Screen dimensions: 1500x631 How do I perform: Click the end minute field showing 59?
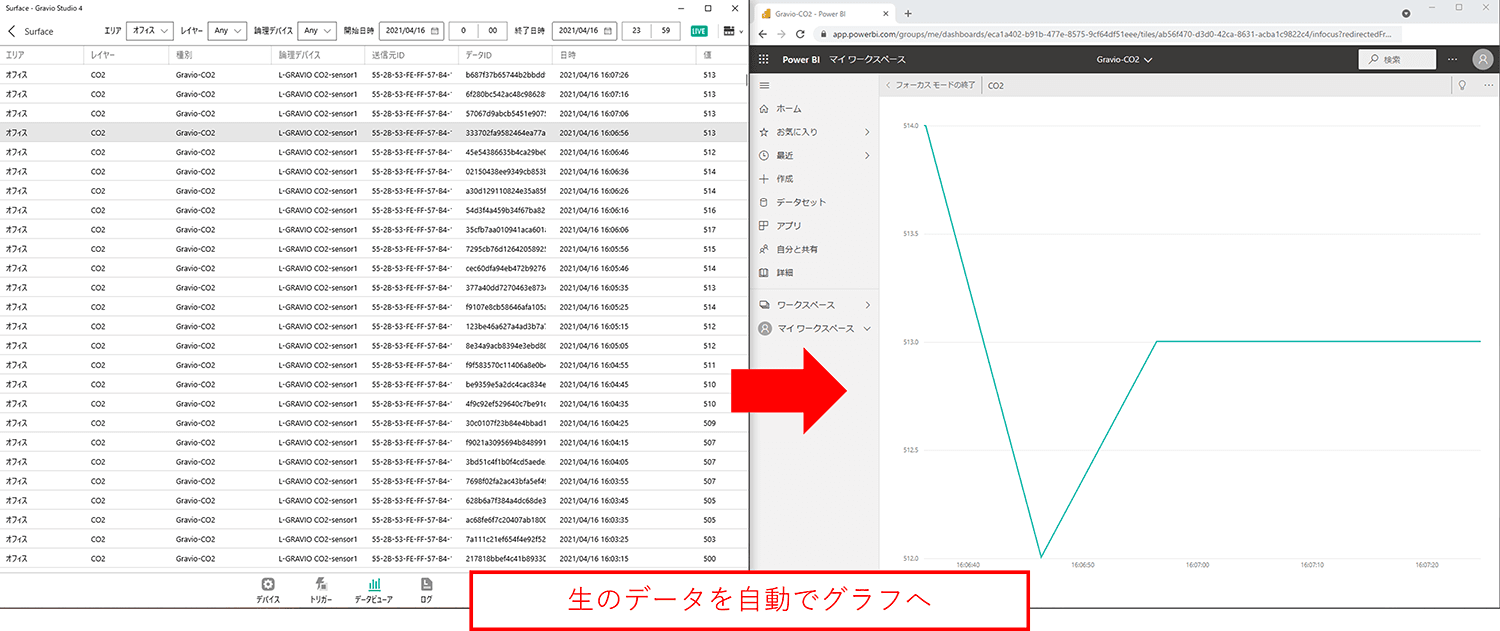click(666, 31)
